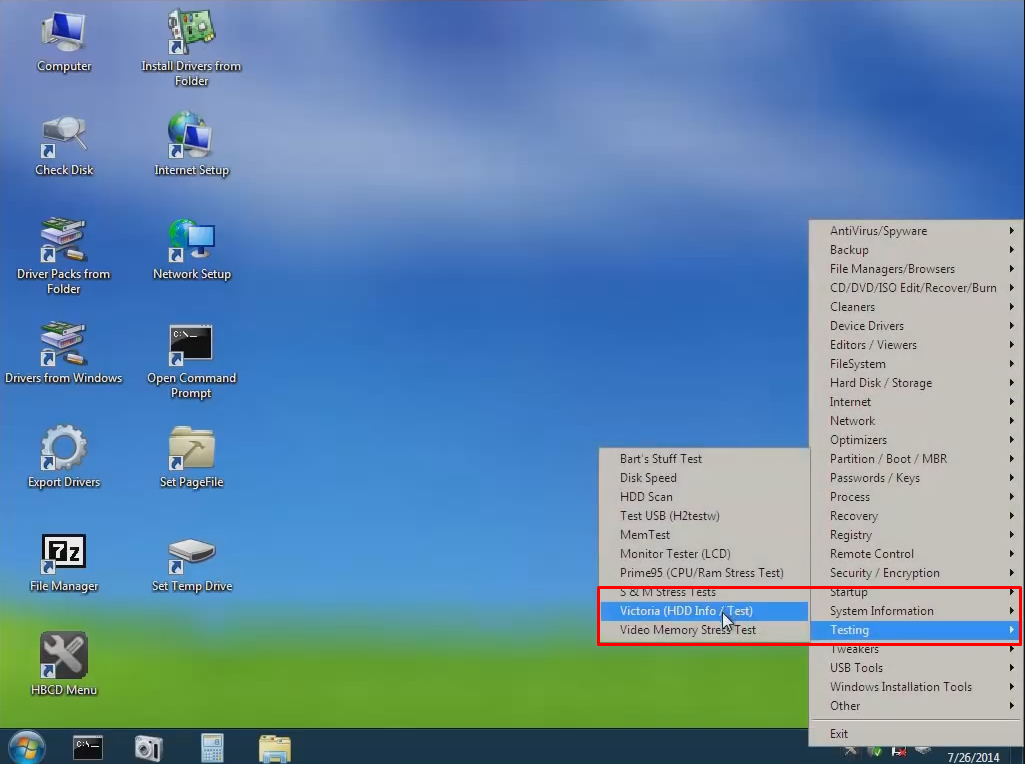Start HDD Scan from Testing submenu
The image size is (1025, 764).
tap(704, 496)
